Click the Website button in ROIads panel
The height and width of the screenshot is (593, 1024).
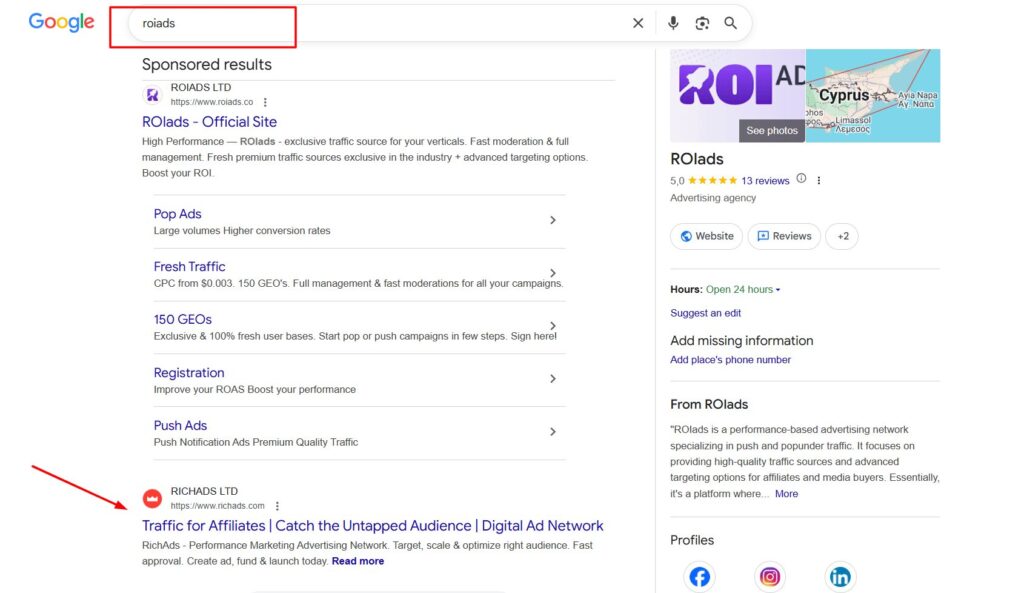(707, 236)
